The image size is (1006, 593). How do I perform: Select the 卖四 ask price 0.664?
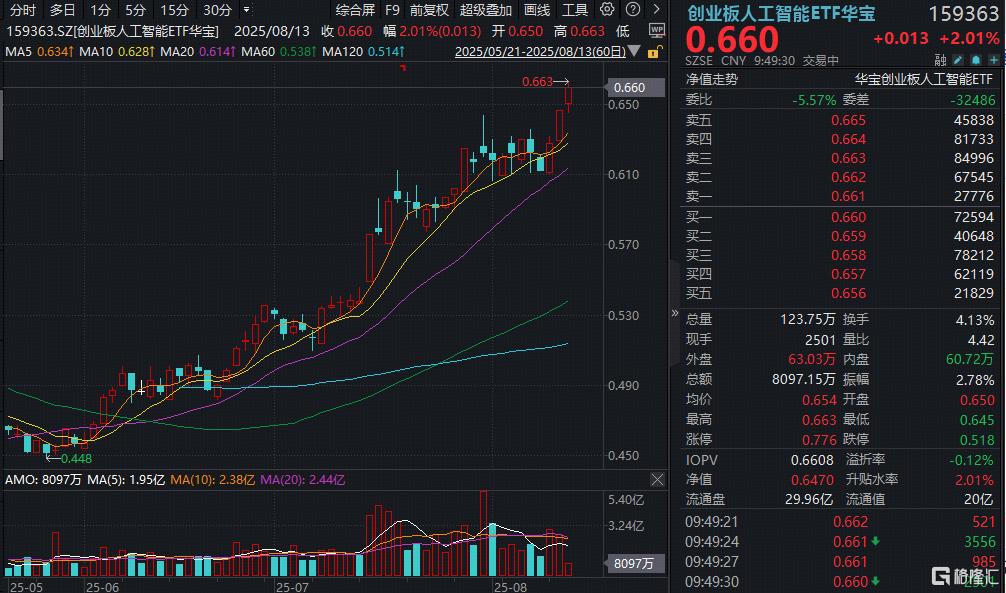tap(848, 139)
